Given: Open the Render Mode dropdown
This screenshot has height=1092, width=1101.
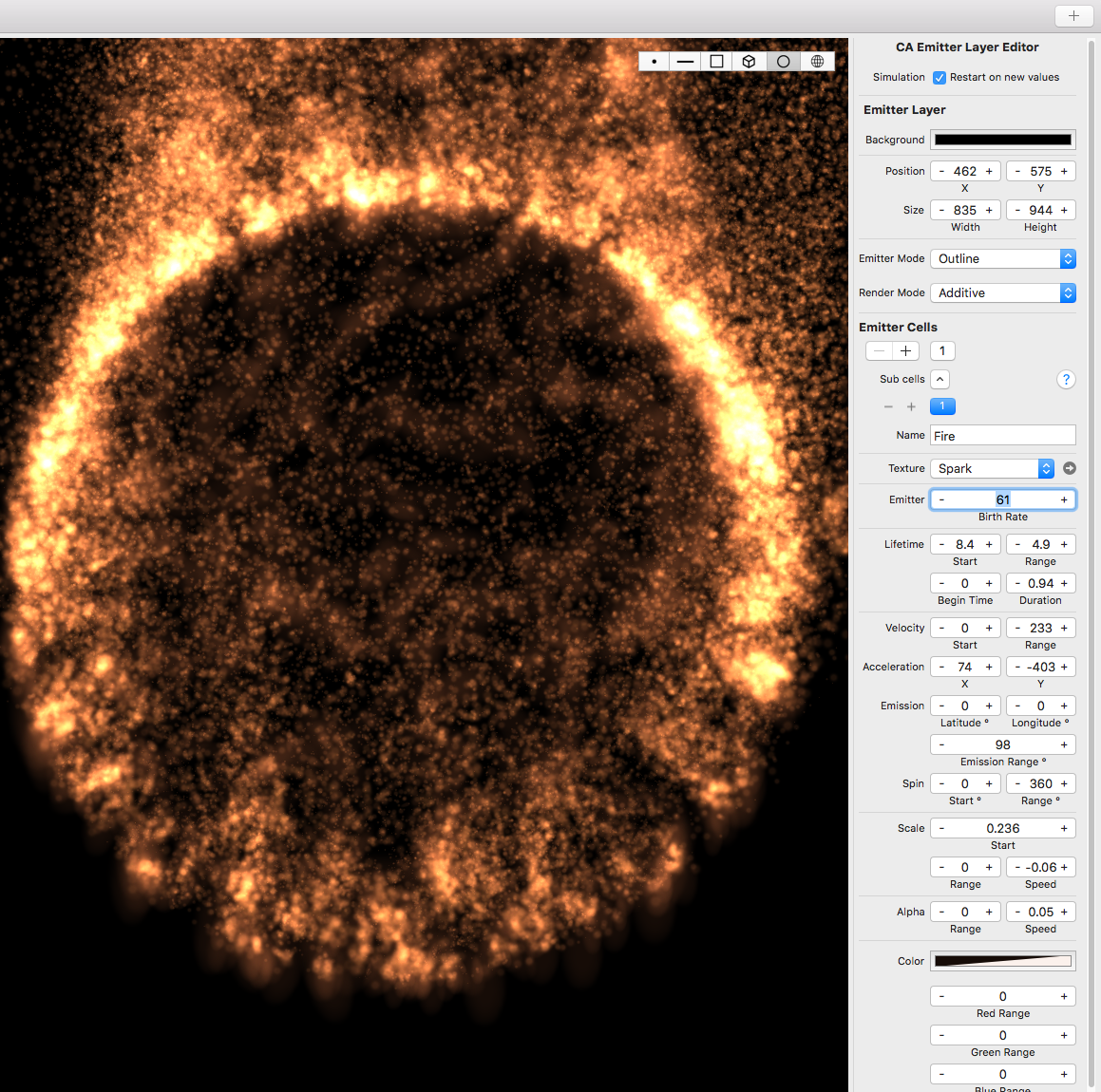Looking at the screenshot, I should tap(1003, 293).
